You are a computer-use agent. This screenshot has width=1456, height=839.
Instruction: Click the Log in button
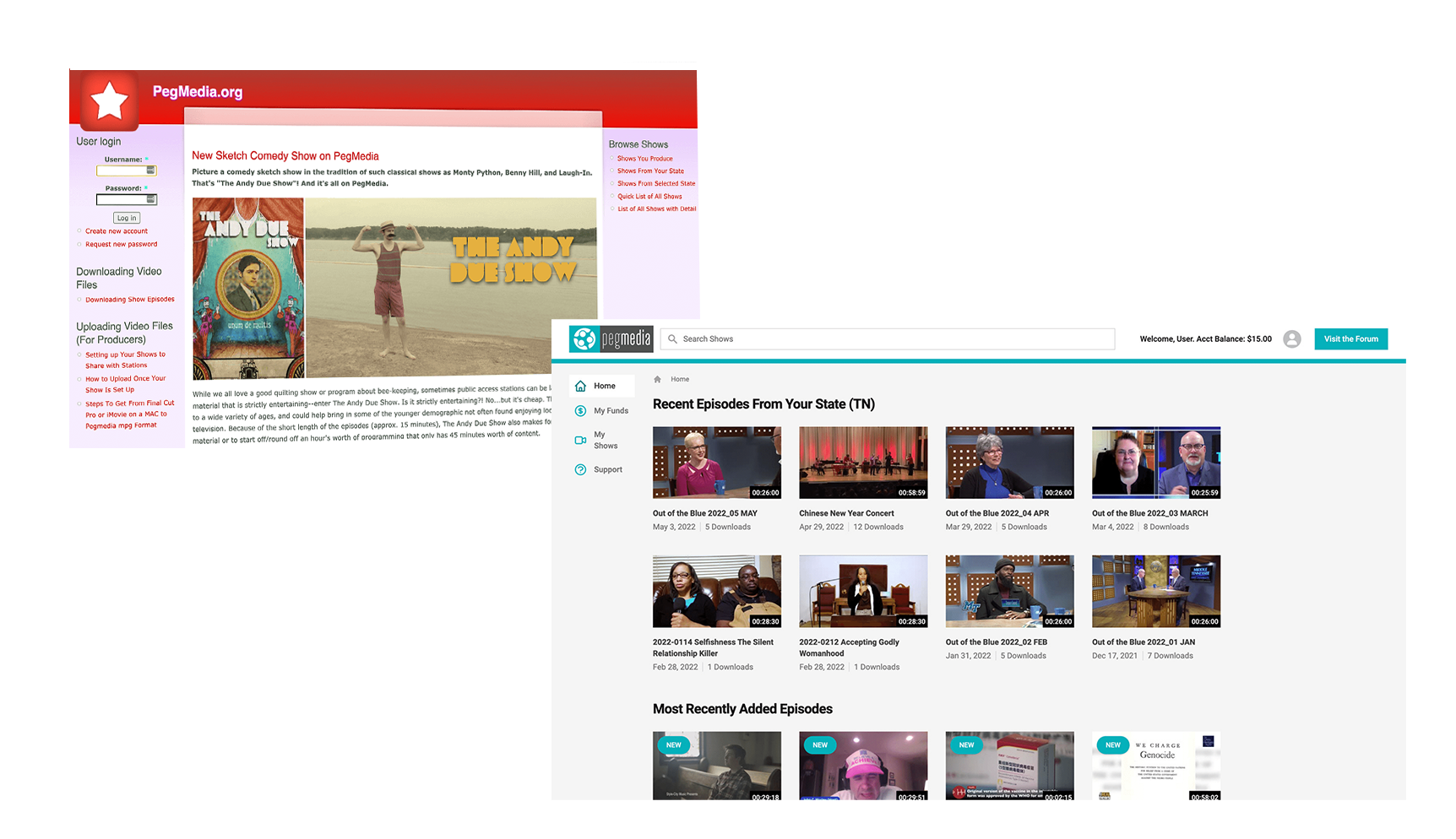click(127, 219)
